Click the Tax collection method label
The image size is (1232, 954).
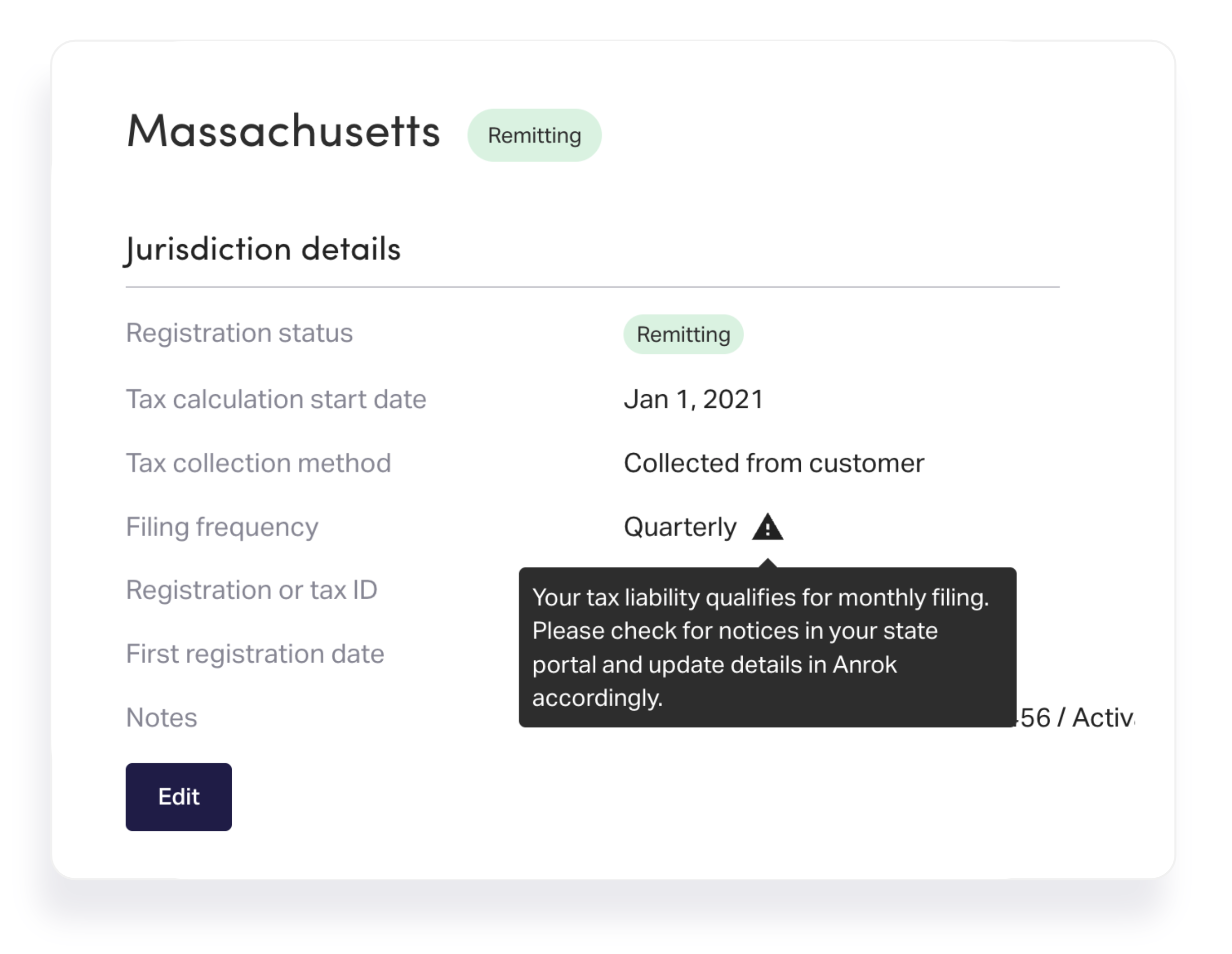click(x=259, y=463)
